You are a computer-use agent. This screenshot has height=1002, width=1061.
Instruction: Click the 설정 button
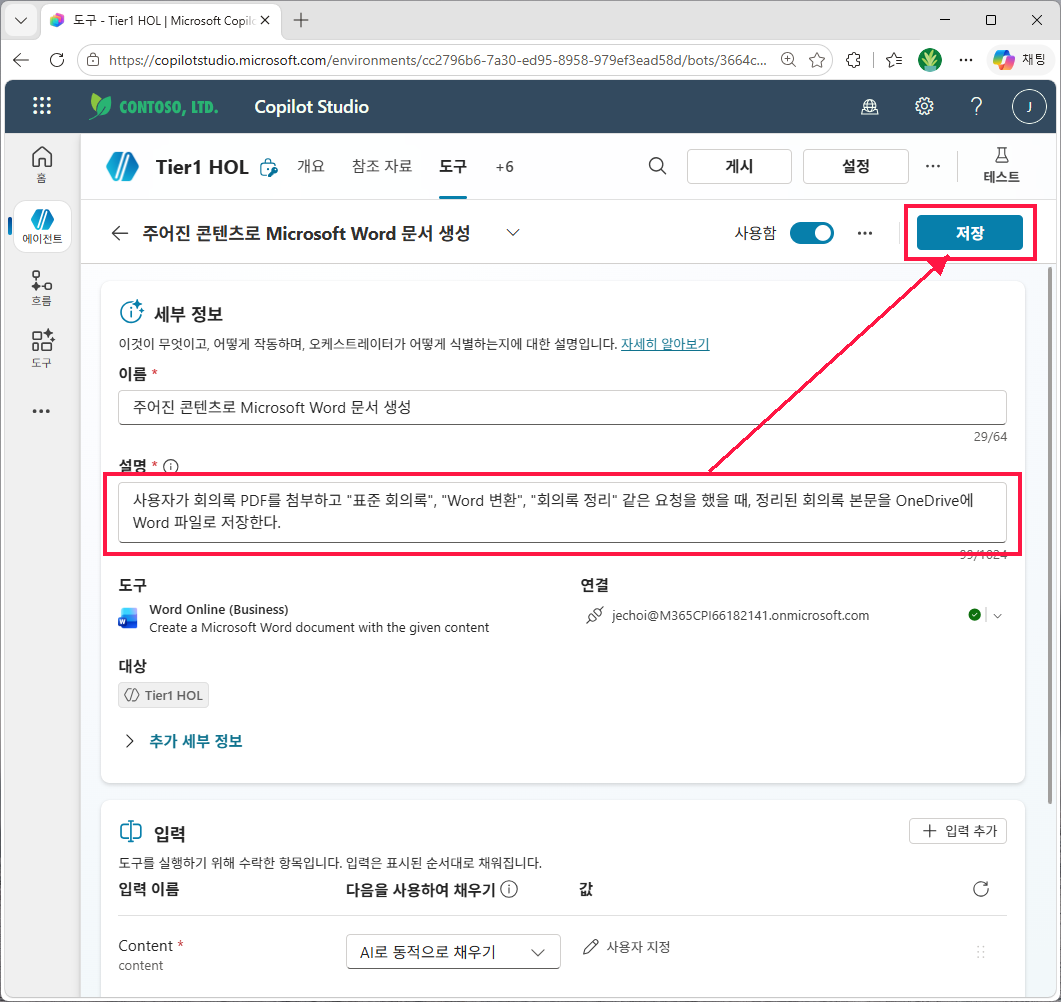click(x=855, y=166)
